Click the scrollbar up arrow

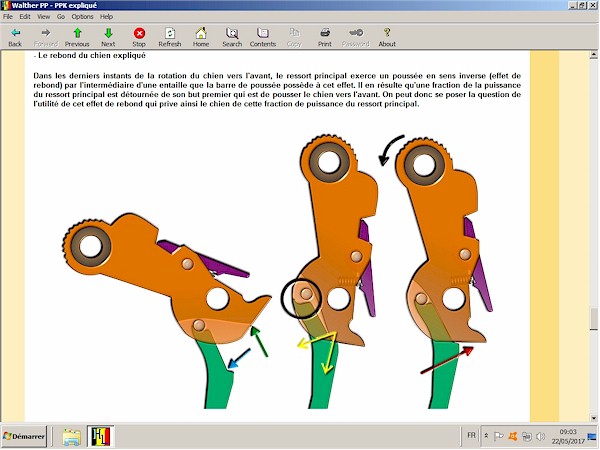[x=593, y=55]
